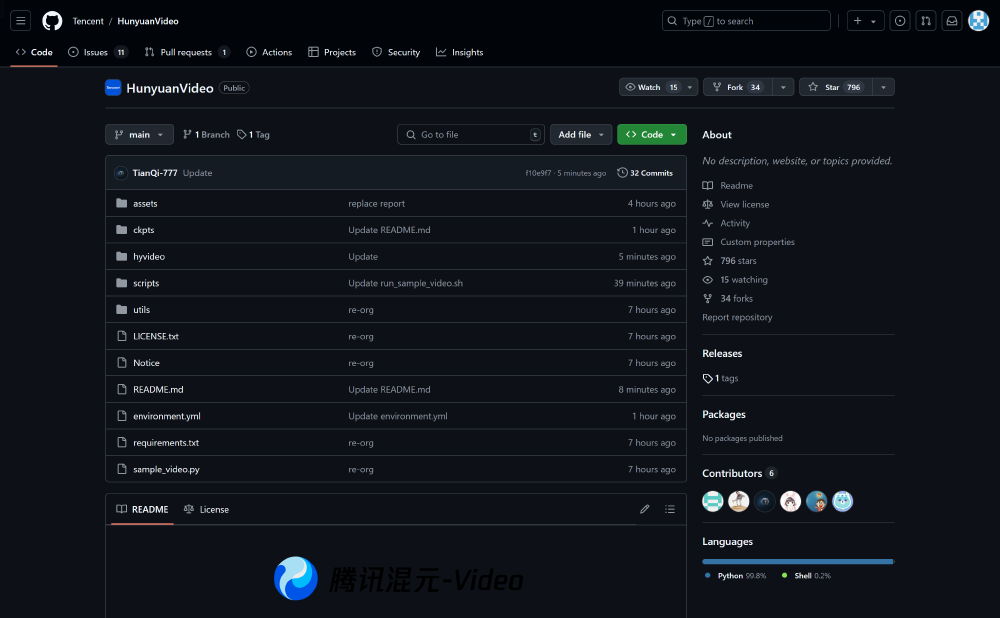The image size is (1000, 618).
Task: Expand the green Code dropdown
Action: 651,134
